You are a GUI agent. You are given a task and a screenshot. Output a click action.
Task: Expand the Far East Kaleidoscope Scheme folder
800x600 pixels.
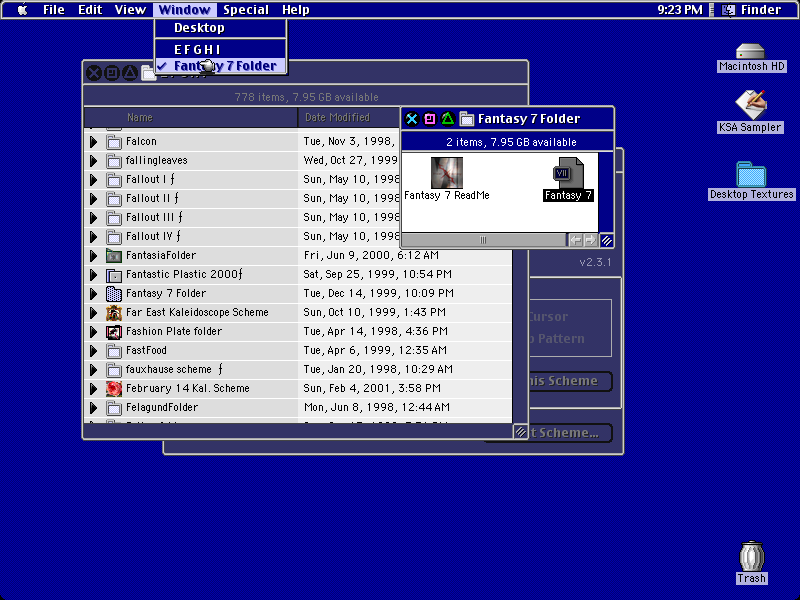[93, 312]
